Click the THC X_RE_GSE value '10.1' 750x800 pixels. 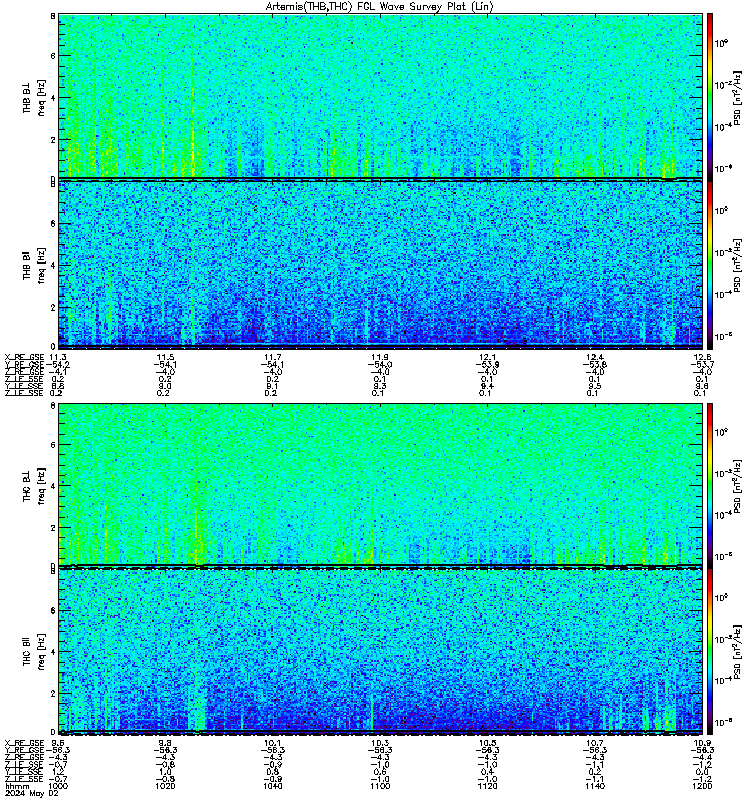point(272,743)
